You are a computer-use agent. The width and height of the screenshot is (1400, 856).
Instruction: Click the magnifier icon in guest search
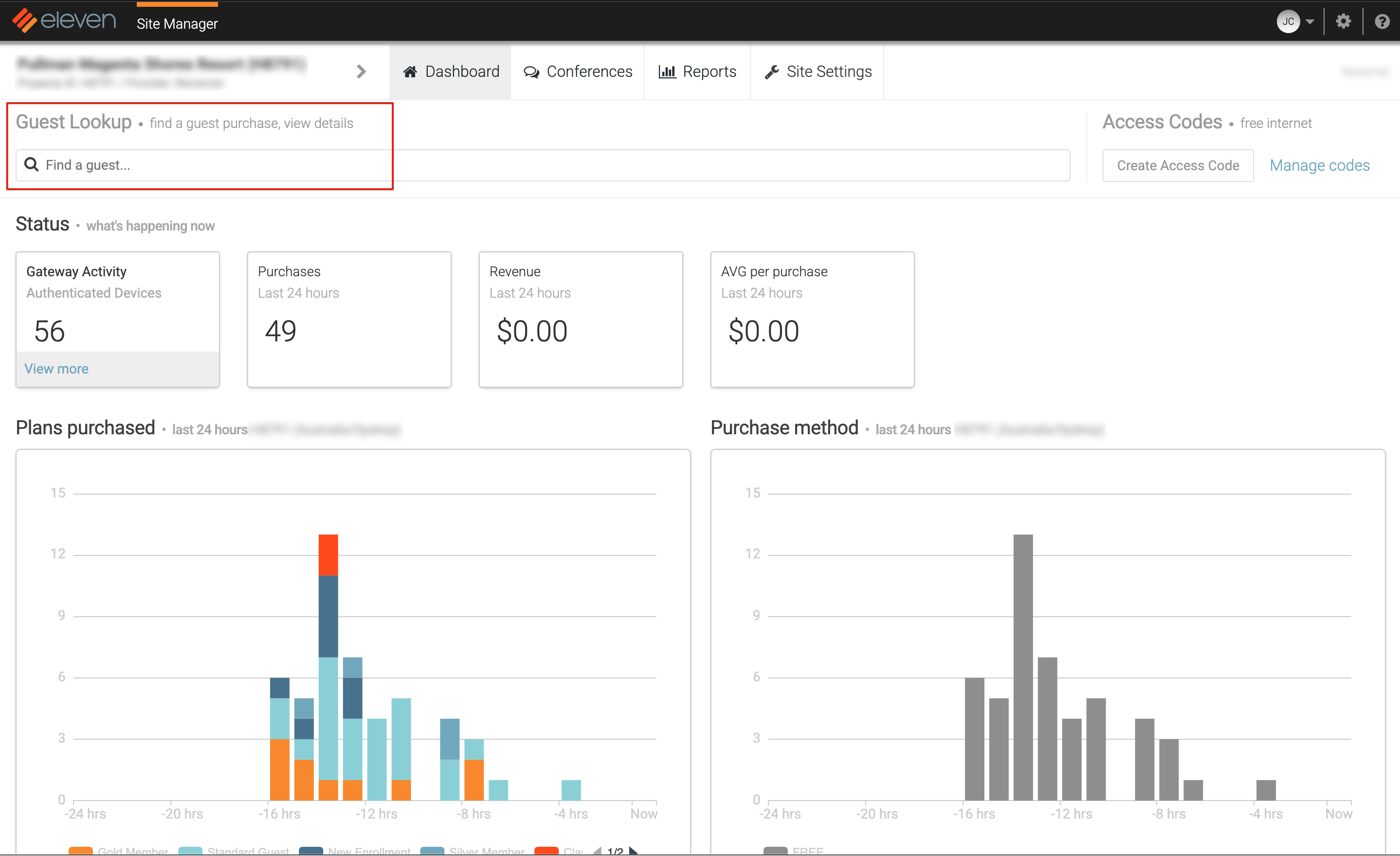[x=31, y=165]
